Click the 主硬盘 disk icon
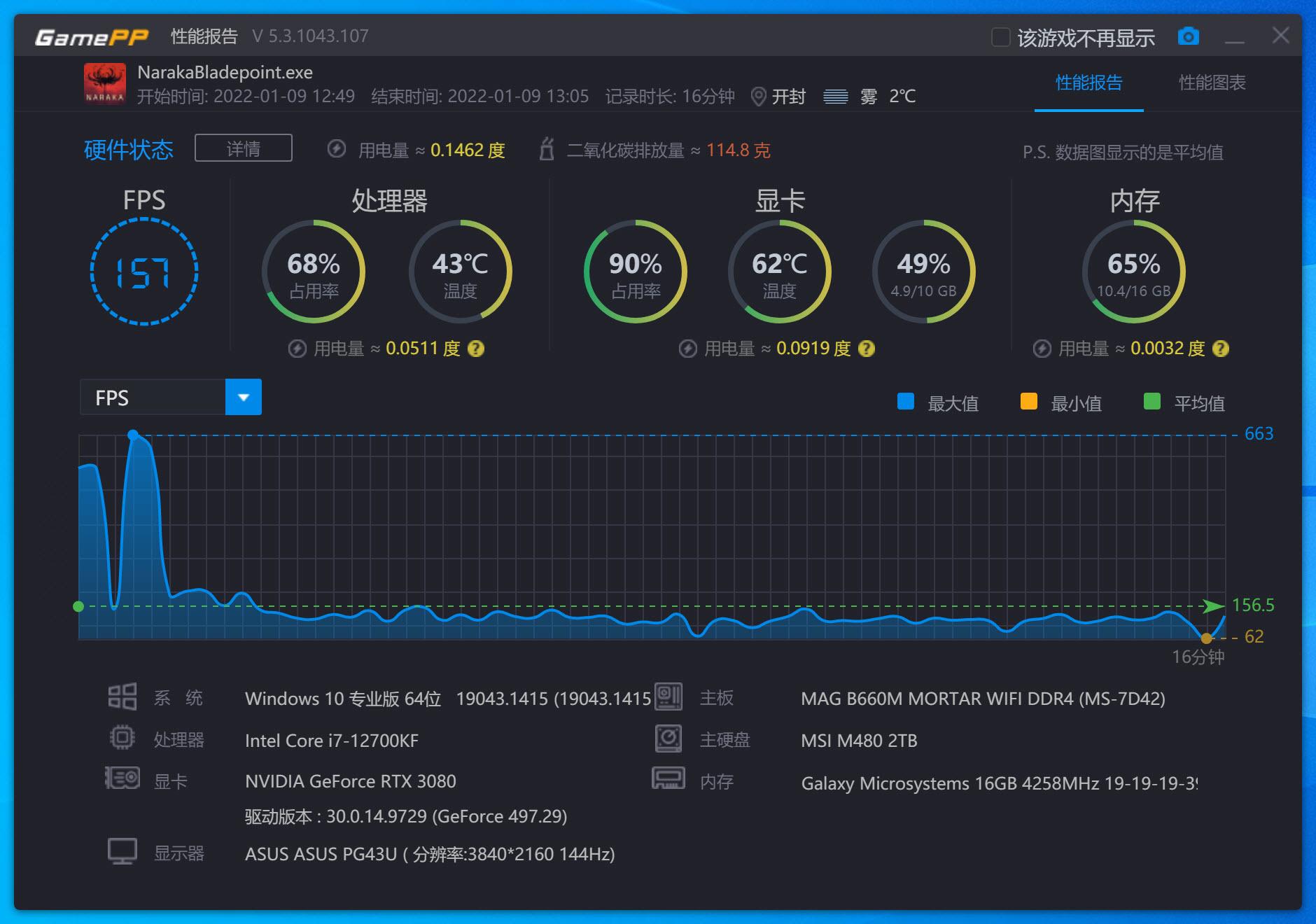1316x924 pixels. [668, 738]
